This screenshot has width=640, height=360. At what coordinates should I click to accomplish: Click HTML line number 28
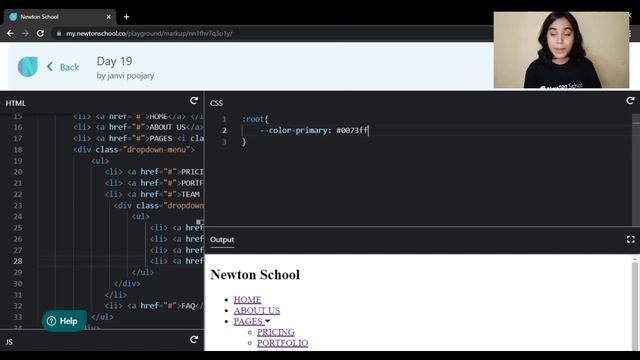(18, 261)
